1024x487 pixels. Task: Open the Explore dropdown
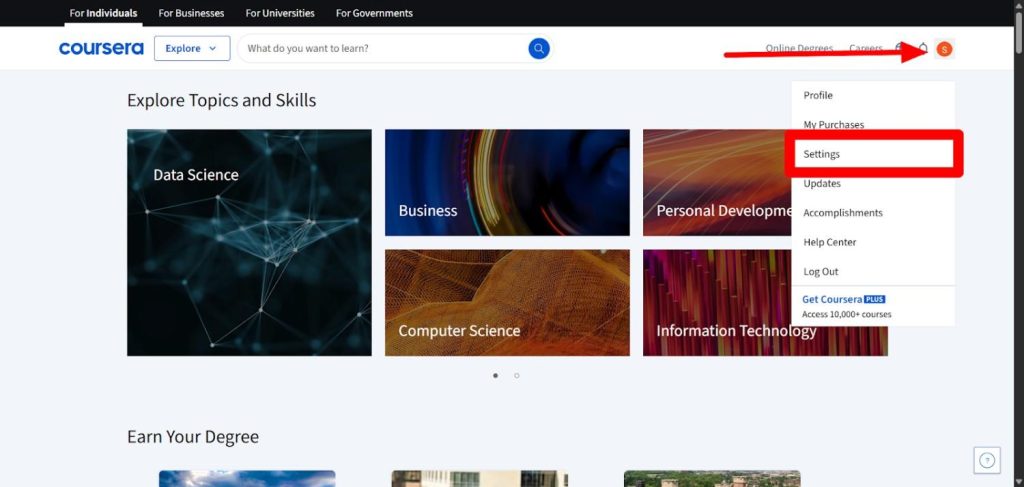(x=192, y=48)
